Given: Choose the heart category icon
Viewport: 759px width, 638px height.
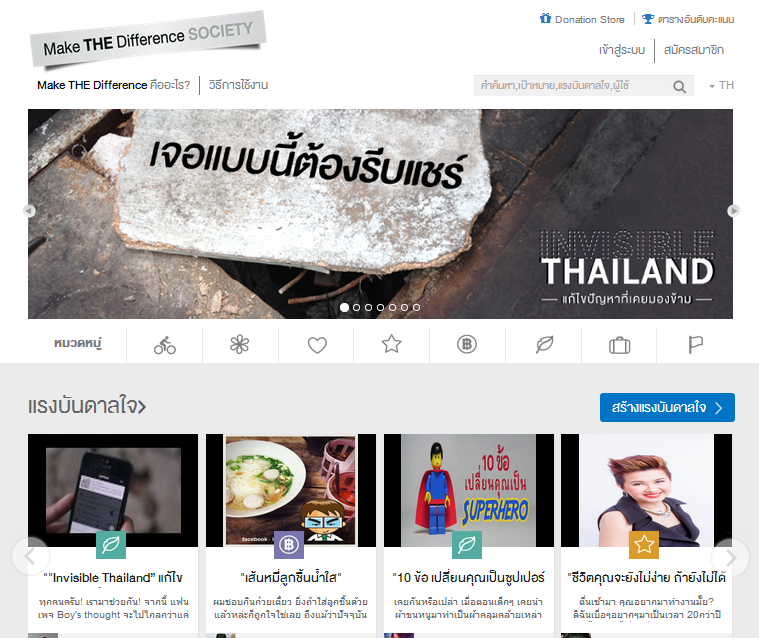Looking at the screenshot, I should [x=317, y=345].
